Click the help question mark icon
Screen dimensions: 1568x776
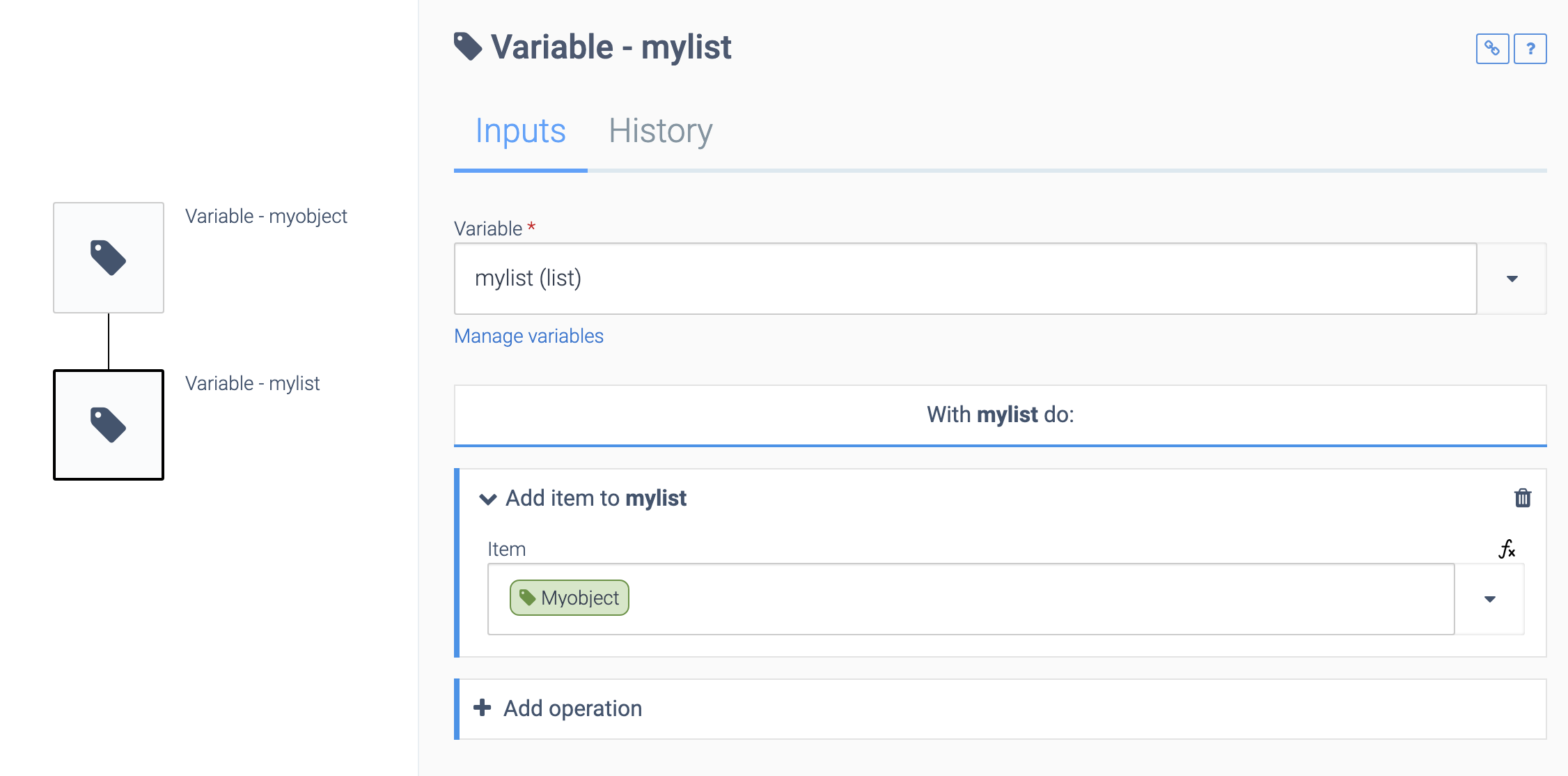click(x=1531, y=49)
